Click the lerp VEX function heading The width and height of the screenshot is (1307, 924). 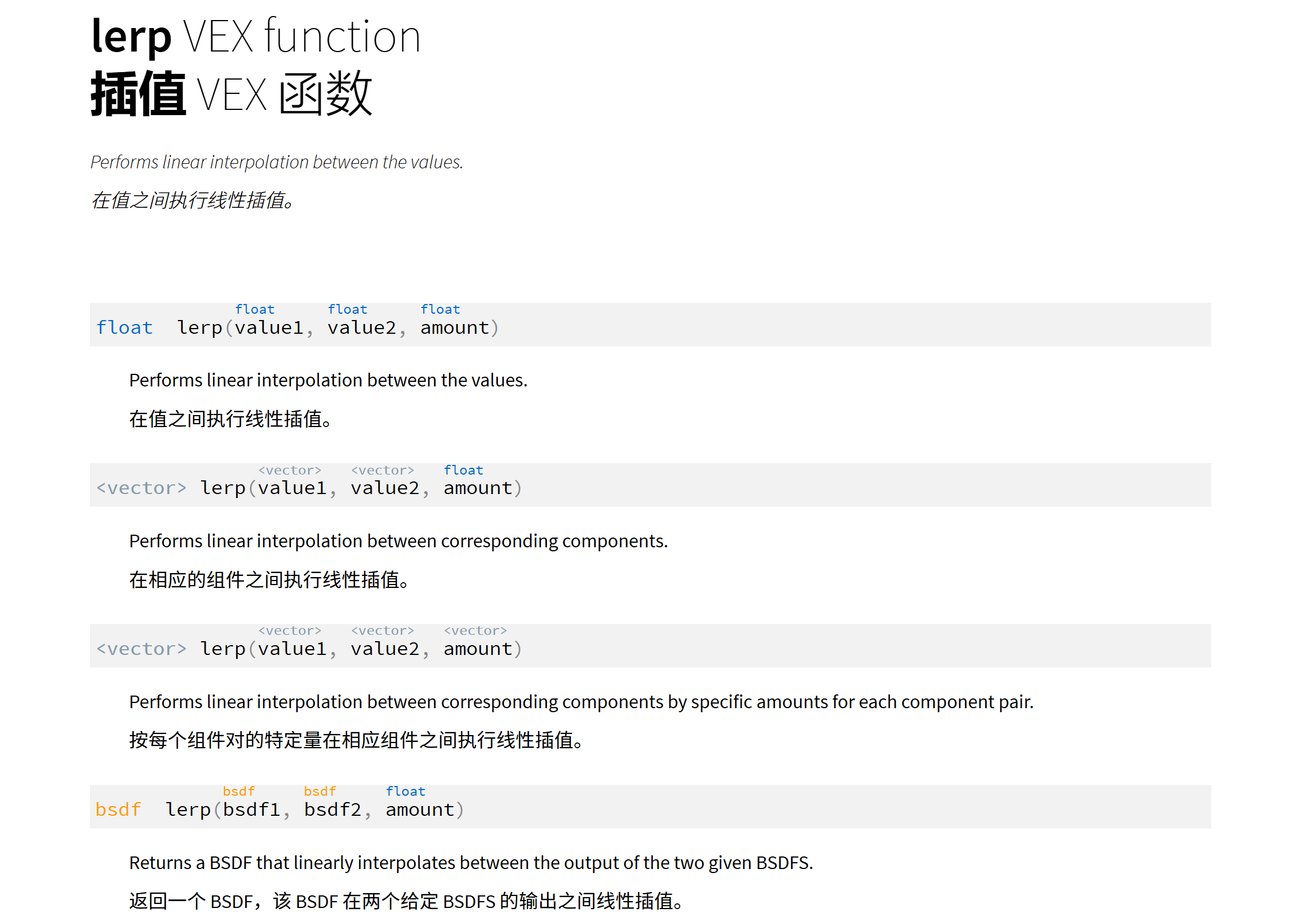pos(256,36)
